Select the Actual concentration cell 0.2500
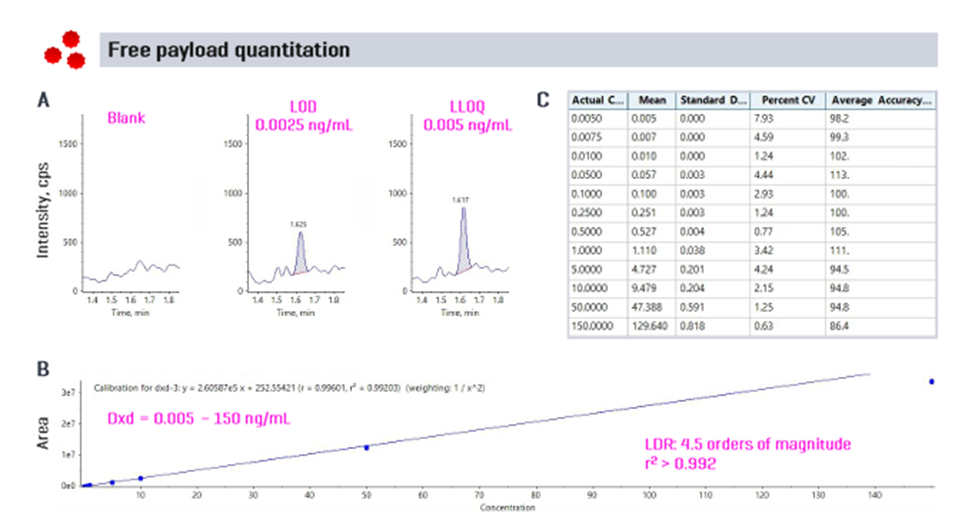Viewport: 975px width, 513px height. 586,213
